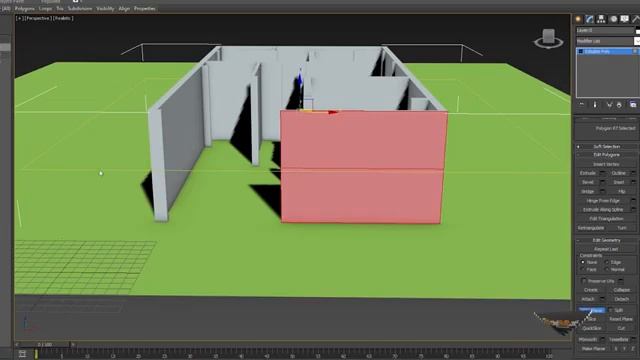Expand the Soft Selection rollout
The width and height of the screenshot is (640, 360).
coord(606,146)
